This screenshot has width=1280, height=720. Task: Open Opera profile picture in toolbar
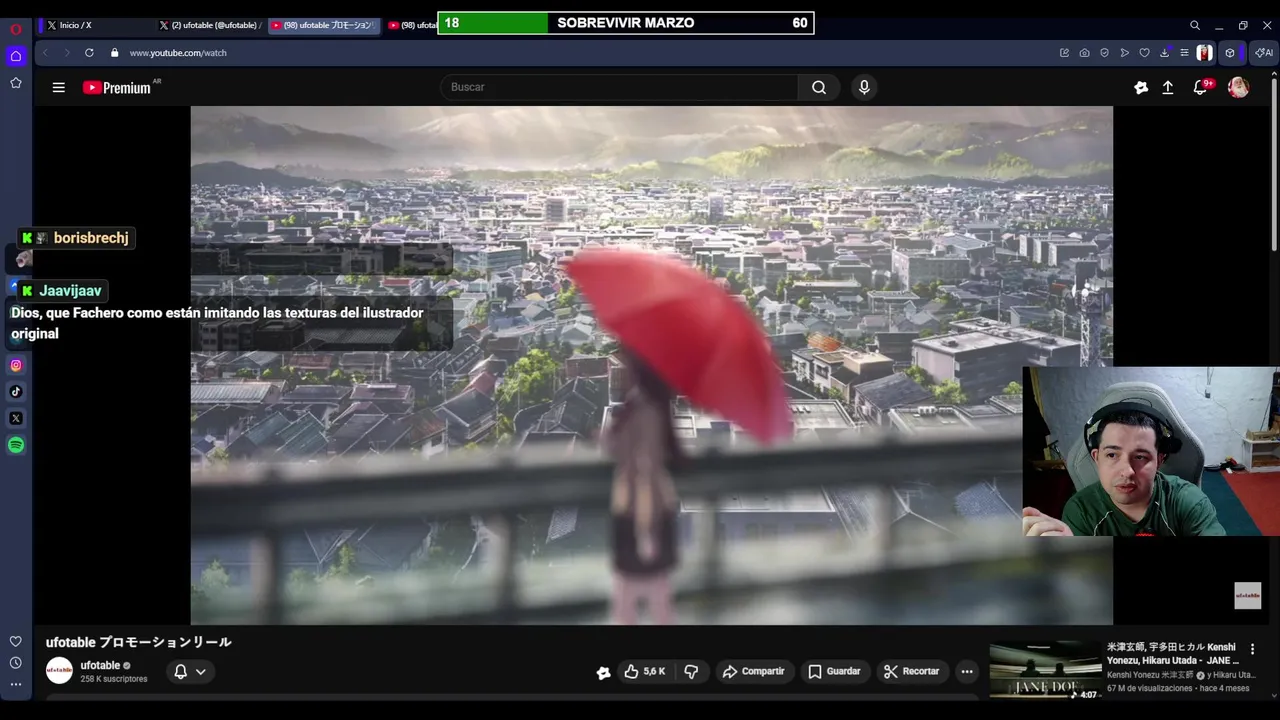tap(1205, 53)
